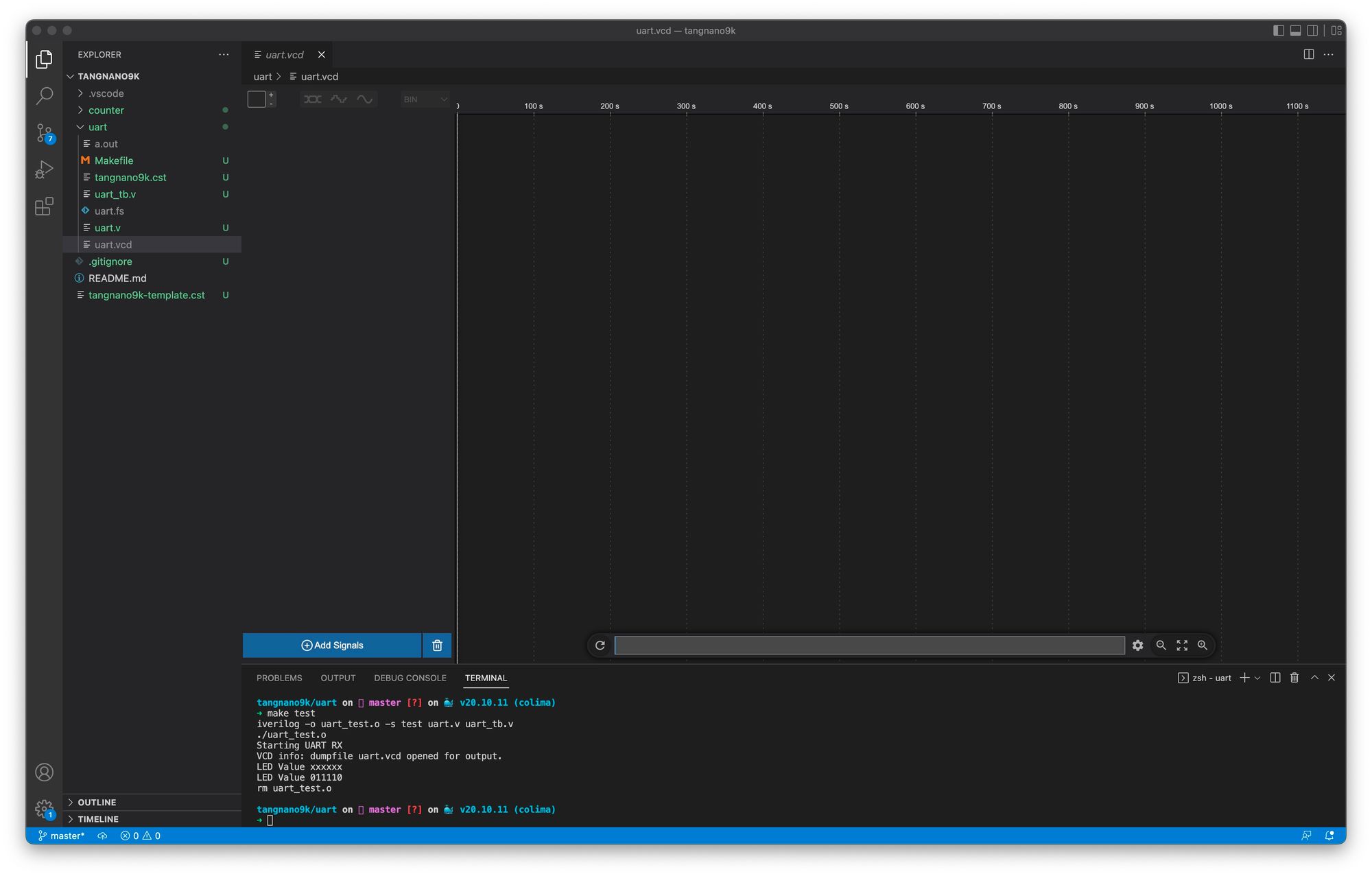This screenshot has width=1372, height=876.
Task: Click the master branch in status bar
Action: point(62,836)
